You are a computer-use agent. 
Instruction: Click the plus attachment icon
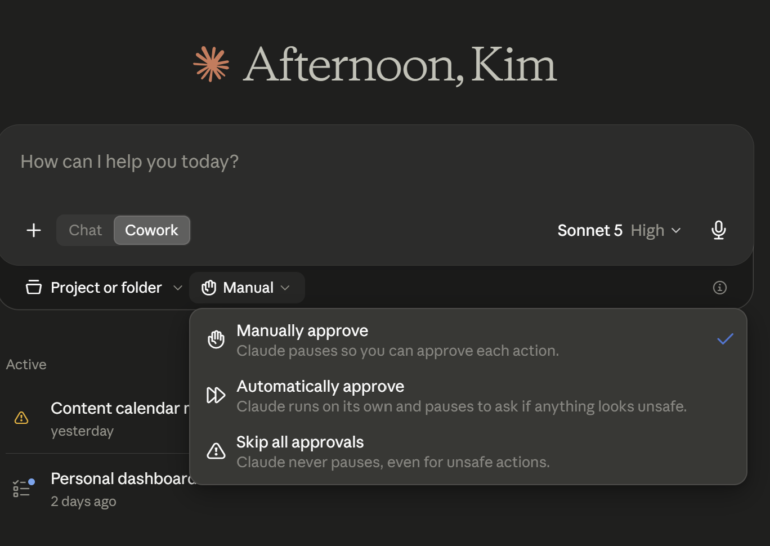pyautogui.click(x=33, y=230)
